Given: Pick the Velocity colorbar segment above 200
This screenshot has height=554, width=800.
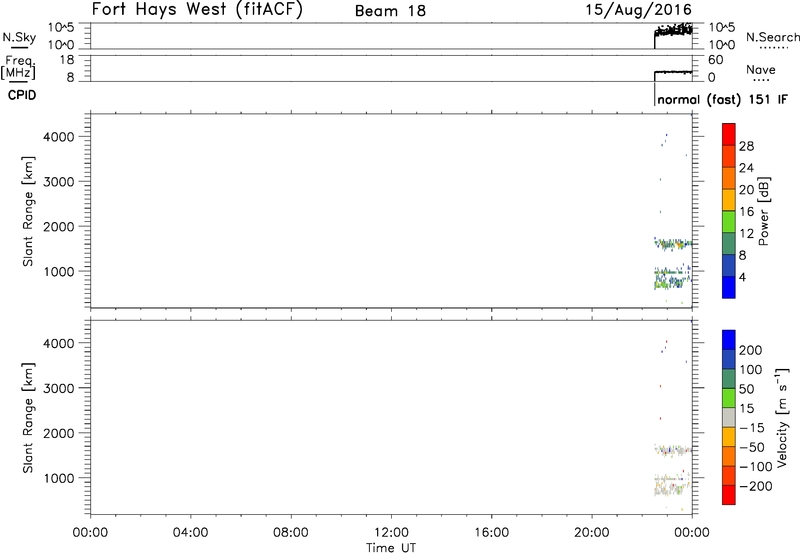Looking at the screenshot, I should tap(729, 340).
